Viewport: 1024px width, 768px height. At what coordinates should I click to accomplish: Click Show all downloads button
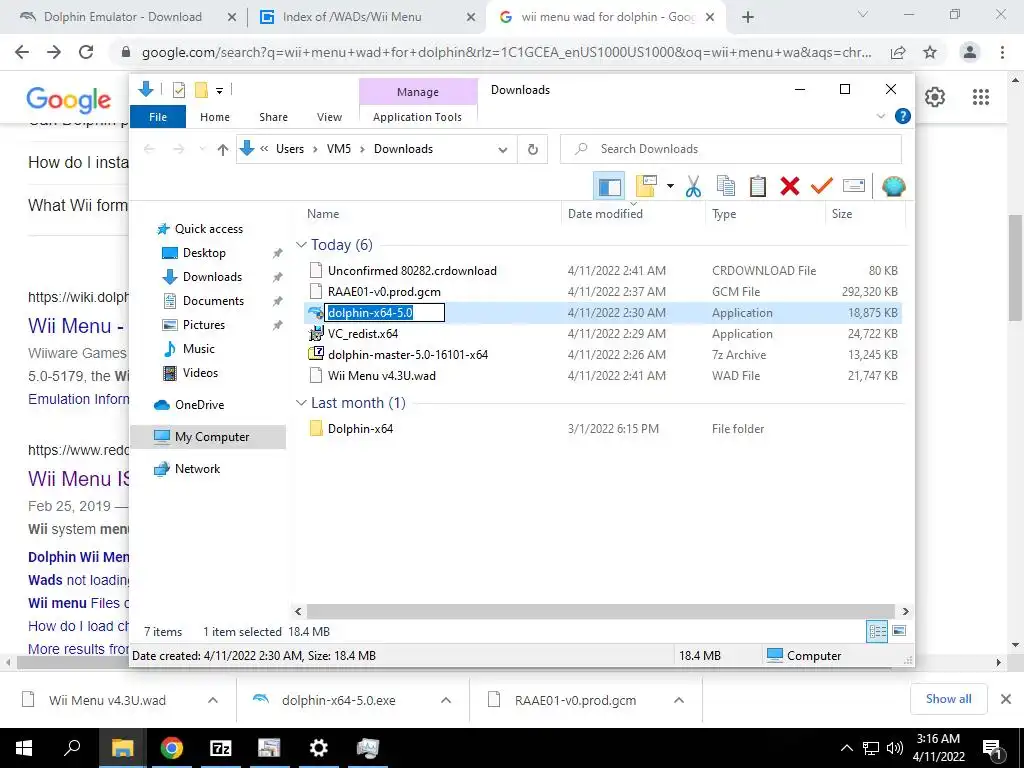tap(948, 699)
